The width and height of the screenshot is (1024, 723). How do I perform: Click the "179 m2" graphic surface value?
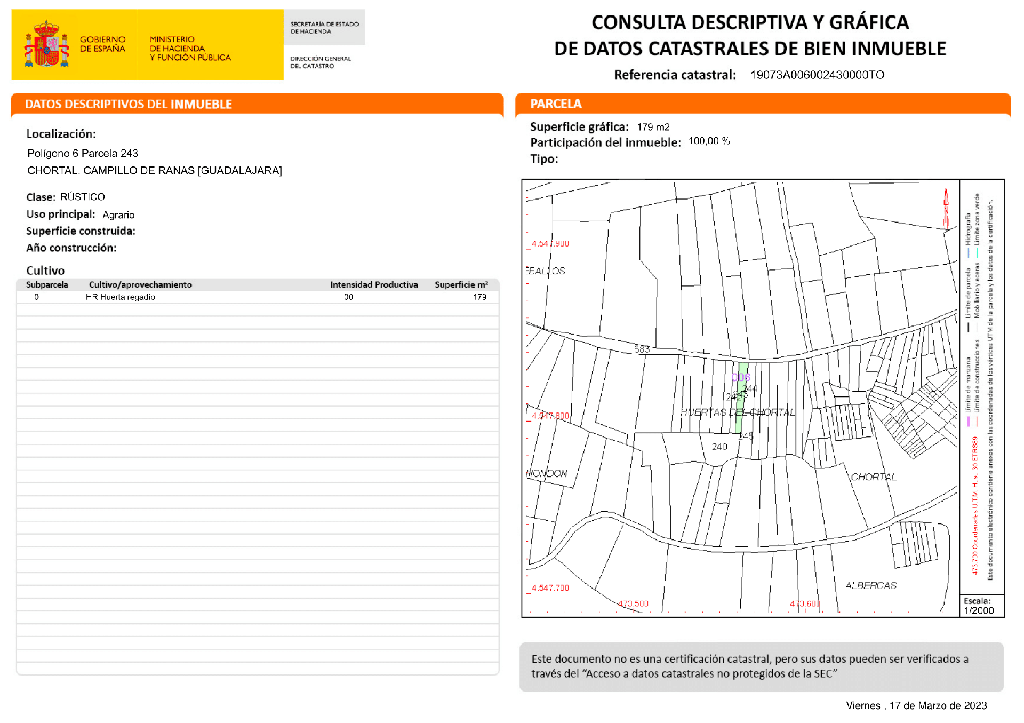[653, 127]
